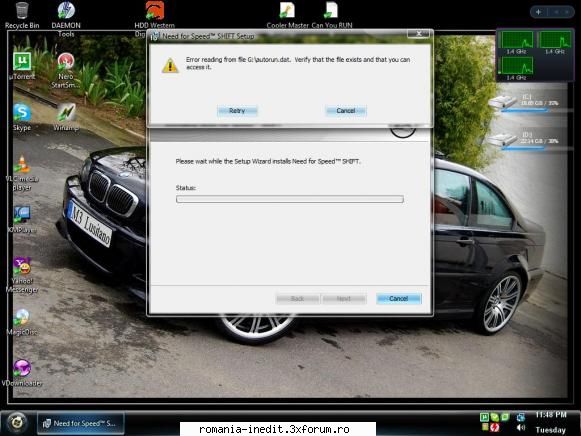
Task: Click Retry in the error dialog
Action: tap(237, 111)
